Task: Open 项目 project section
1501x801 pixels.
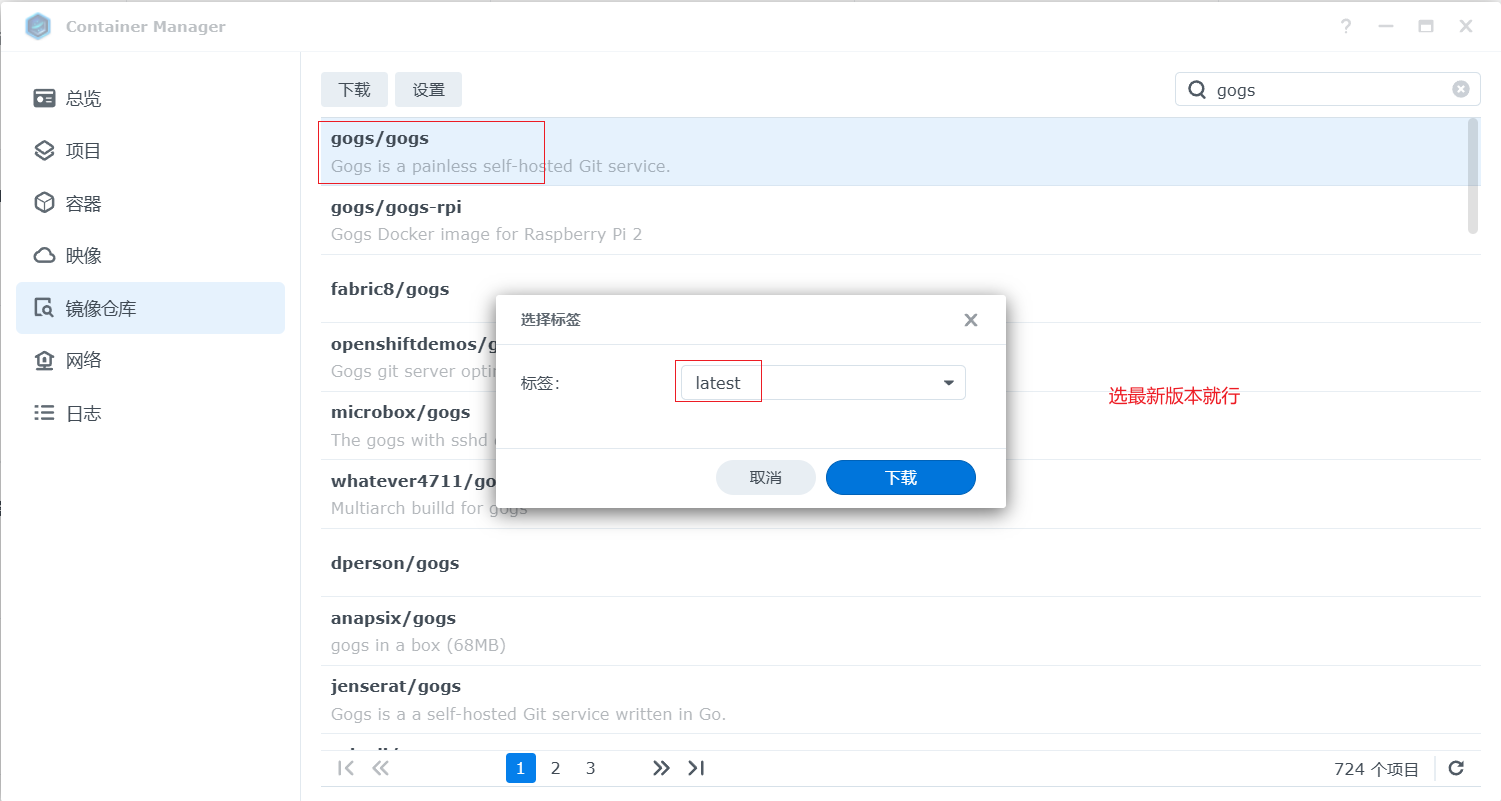Action: [x=150, y=151]
